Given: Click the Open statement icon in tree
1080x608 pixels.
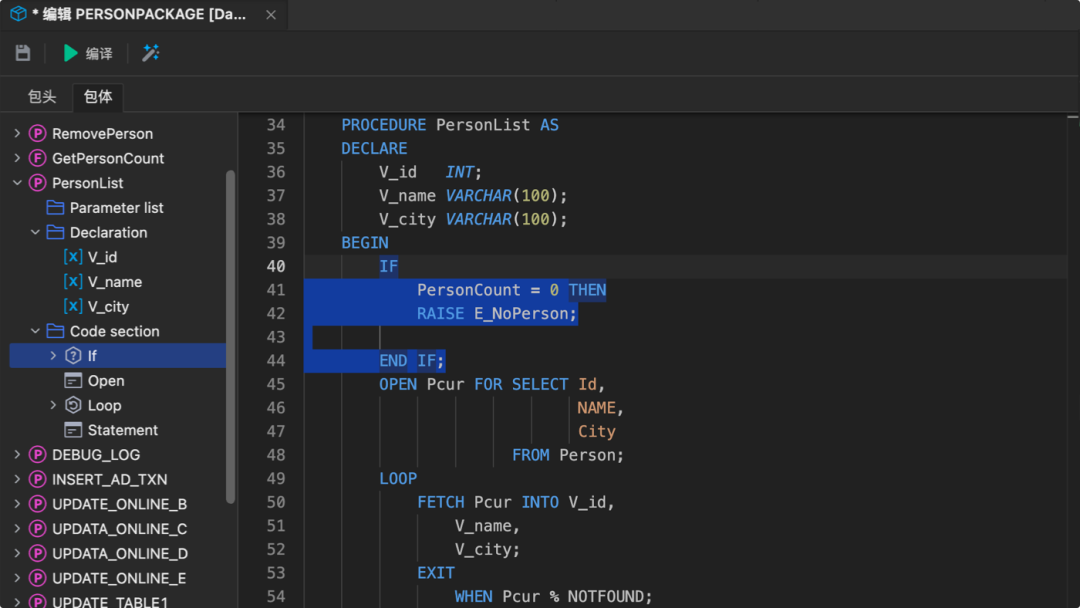Looking at the screenshot, I should point(73,380).
